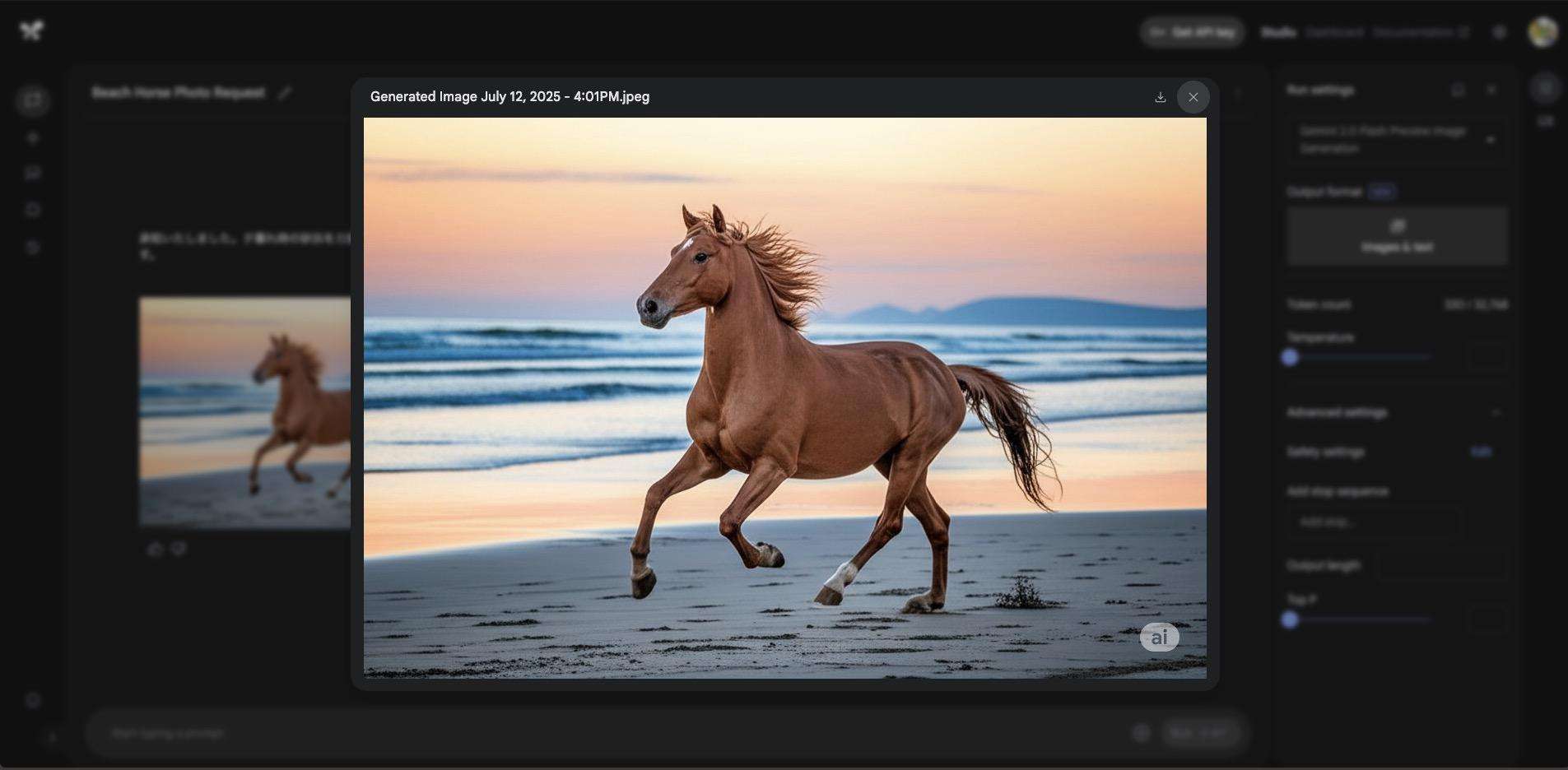Open the chat more options menu
This screenshot has height=770, width=1568.
[1238, 94]
